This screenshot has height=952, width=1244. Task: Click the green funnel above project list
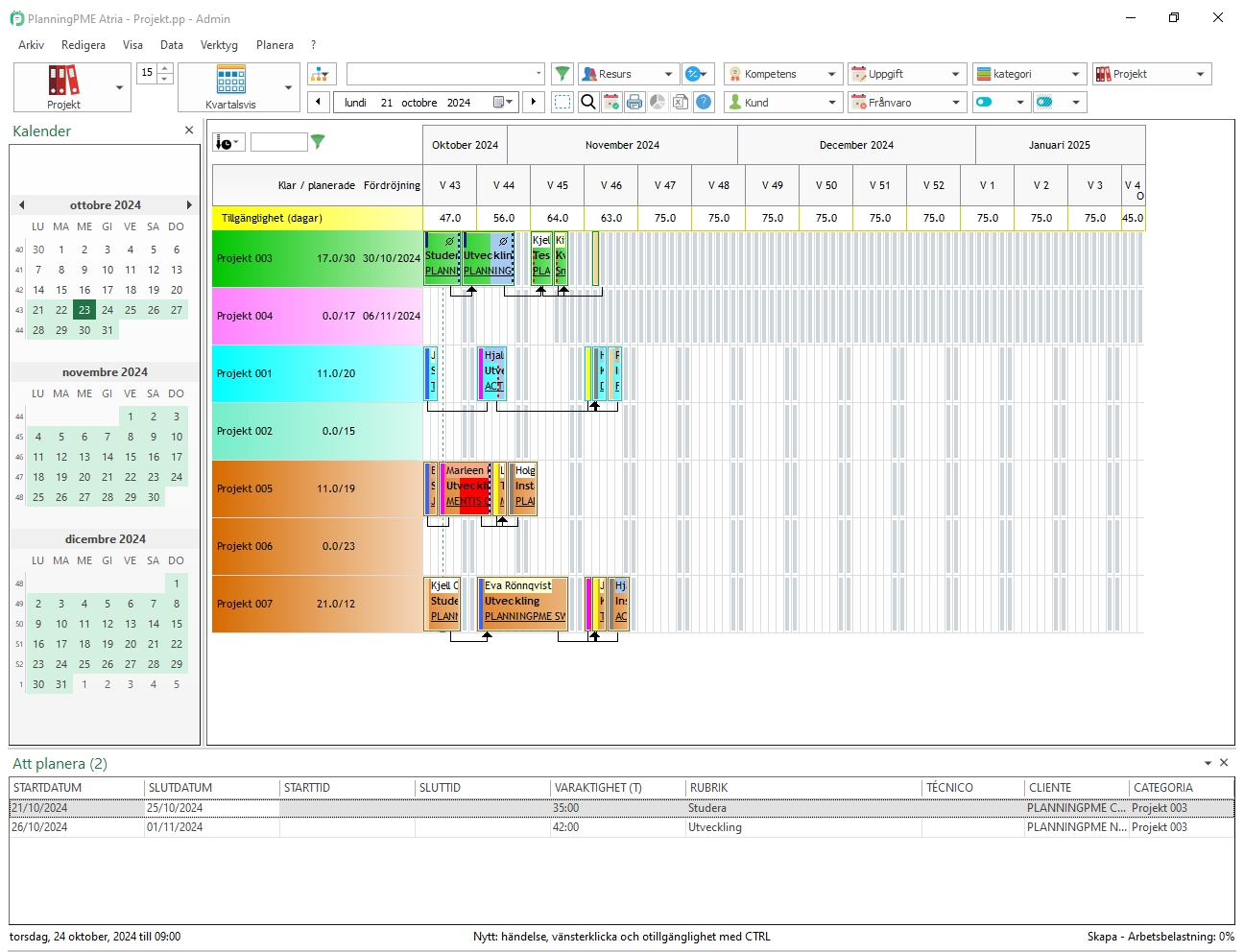coord(318,142)
